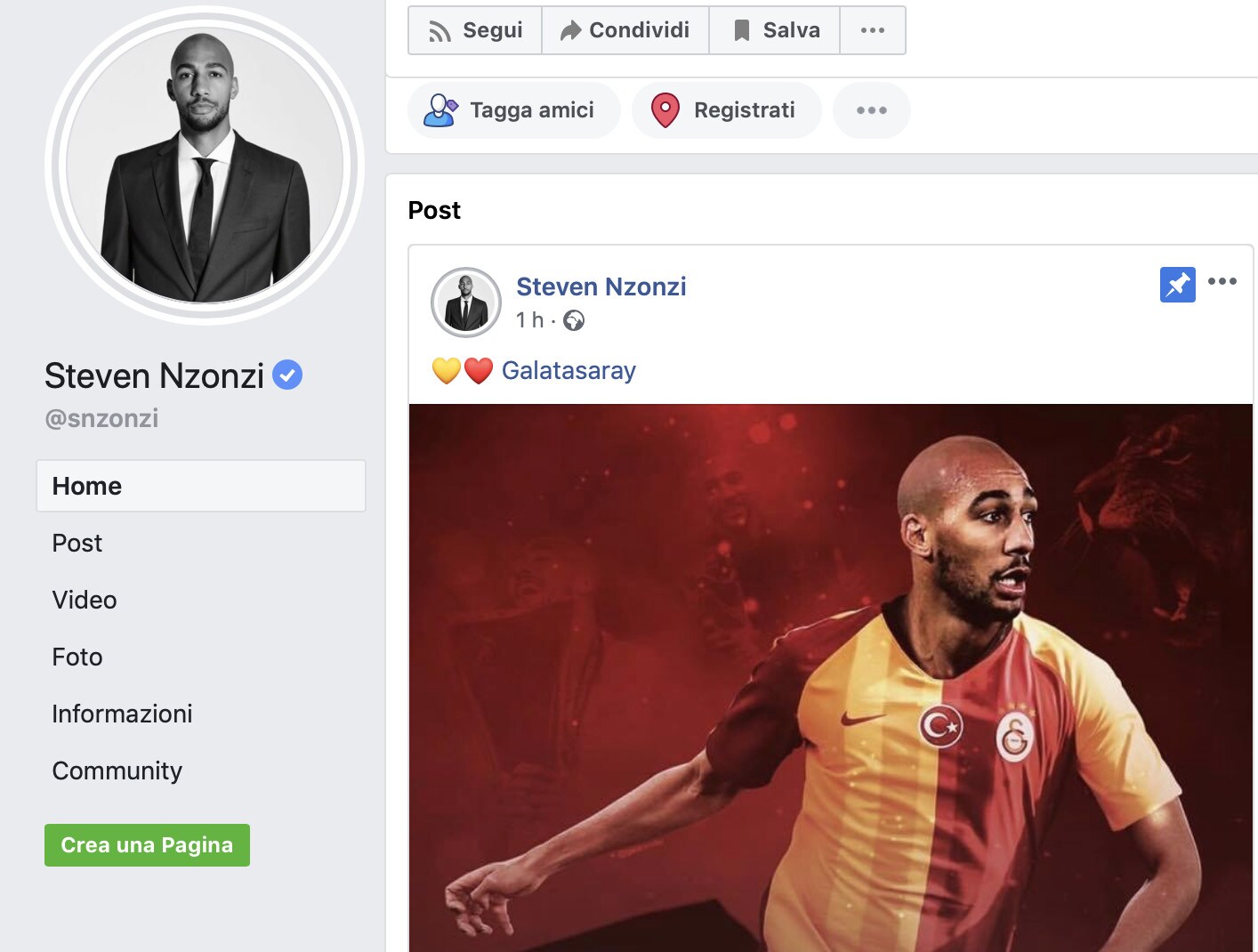The width and height of the screenshot is (1258, 952).
Task: Open the Galatasaray link in post
Action: tap(569, 370)
